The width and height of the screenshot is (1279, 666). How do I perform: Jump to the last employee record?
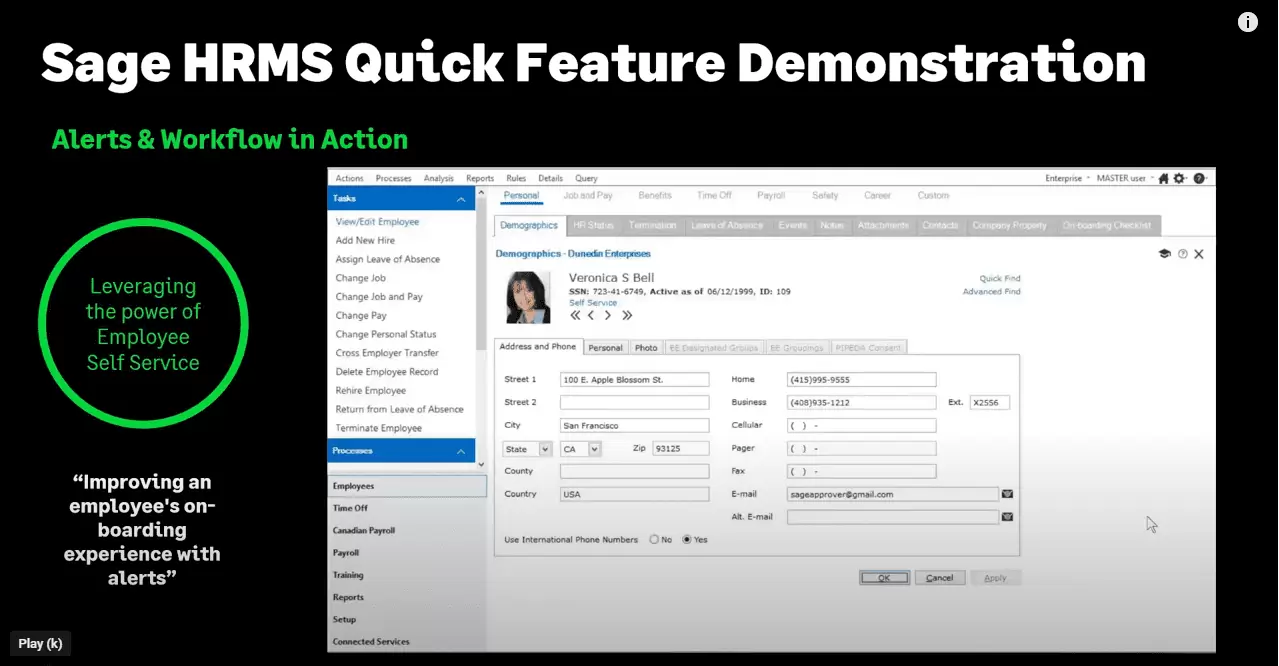(x=627, y=316)
